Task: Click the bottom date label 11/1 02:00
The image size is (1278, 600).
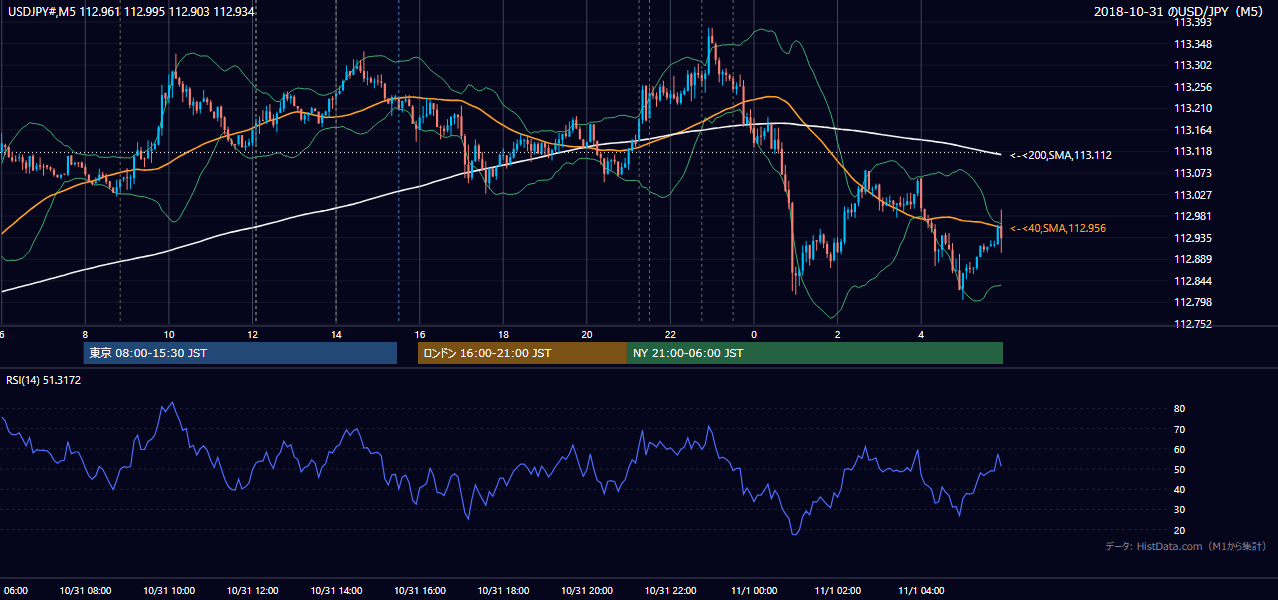Action: (838, 591)
